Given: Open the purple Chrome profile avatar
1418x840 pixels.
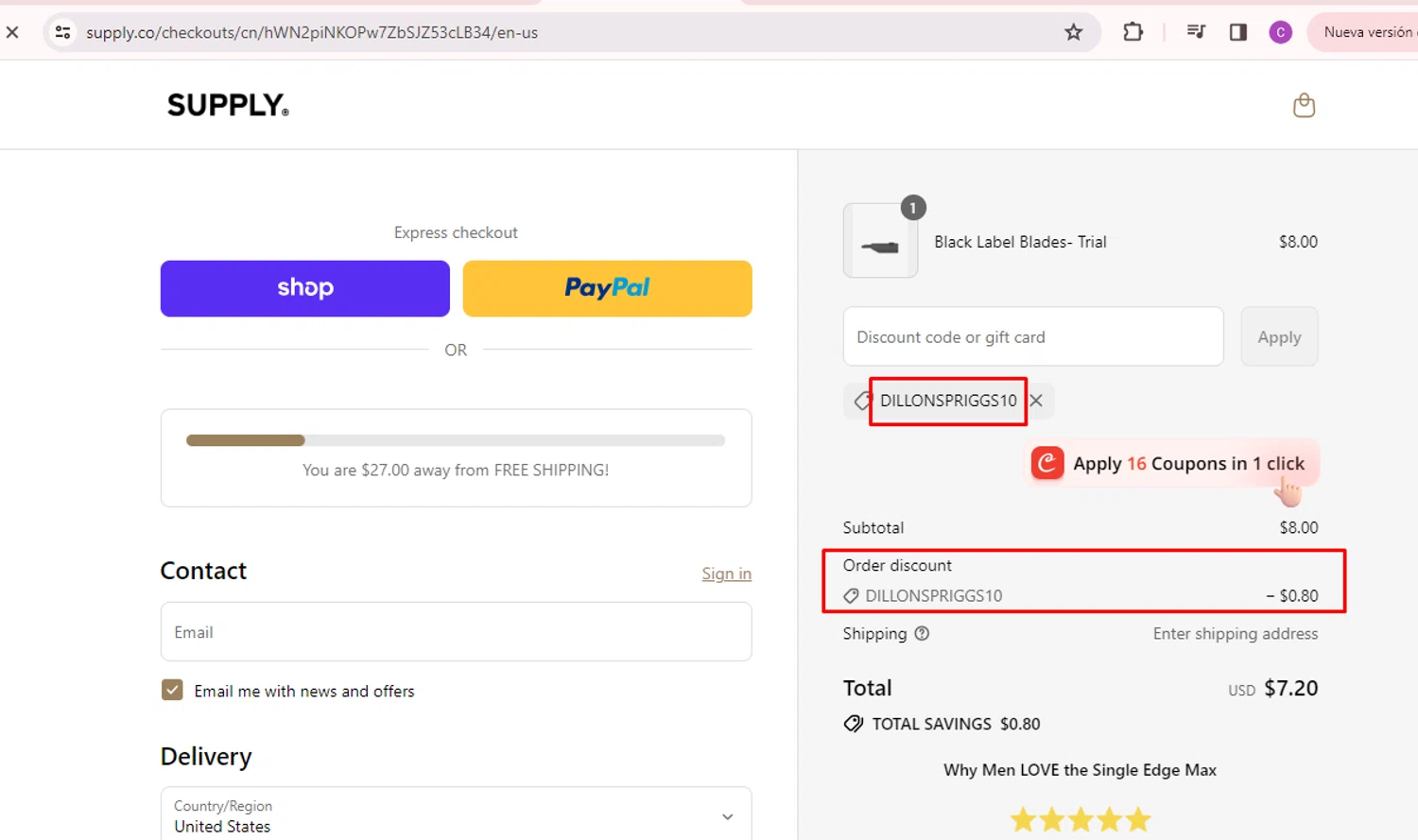Looking at the screenshot, I should (1280, 32).
